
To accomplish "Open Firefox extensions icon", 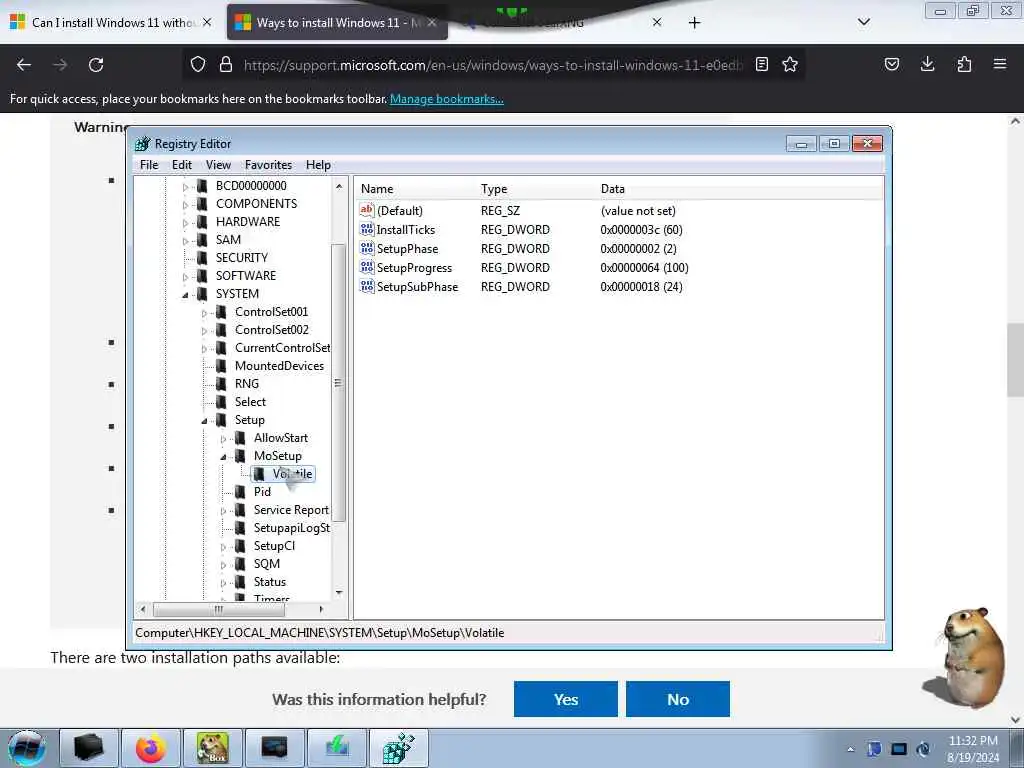I will (x=964, y=64).
